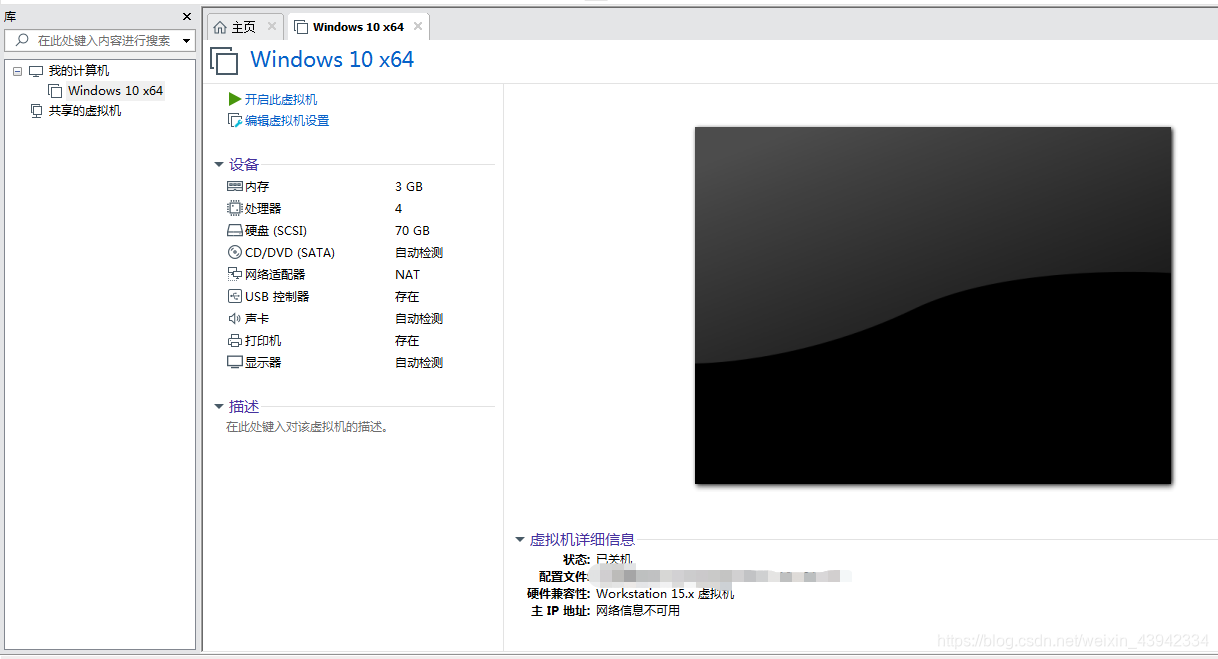Select 我的计算机 in library tree
This screenshot has width=1218, height=659.
click(x=79, y=71)
